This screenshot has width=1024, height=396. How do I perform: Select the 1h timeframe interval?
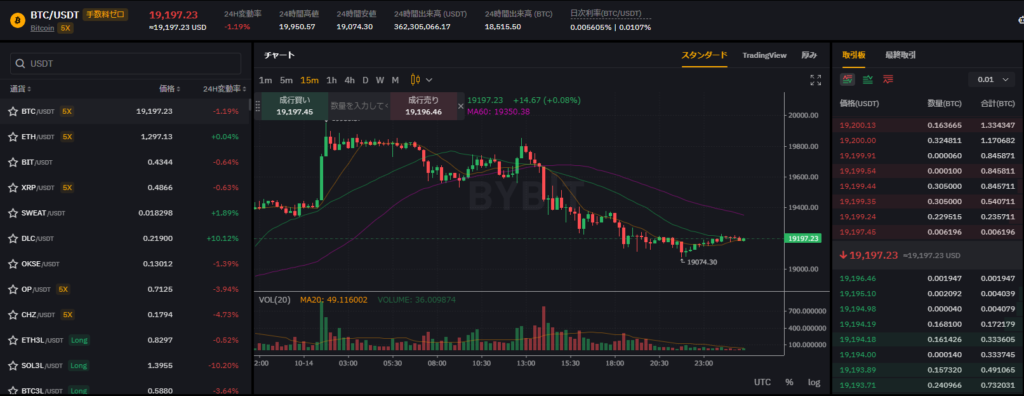[x=332, y=80]
